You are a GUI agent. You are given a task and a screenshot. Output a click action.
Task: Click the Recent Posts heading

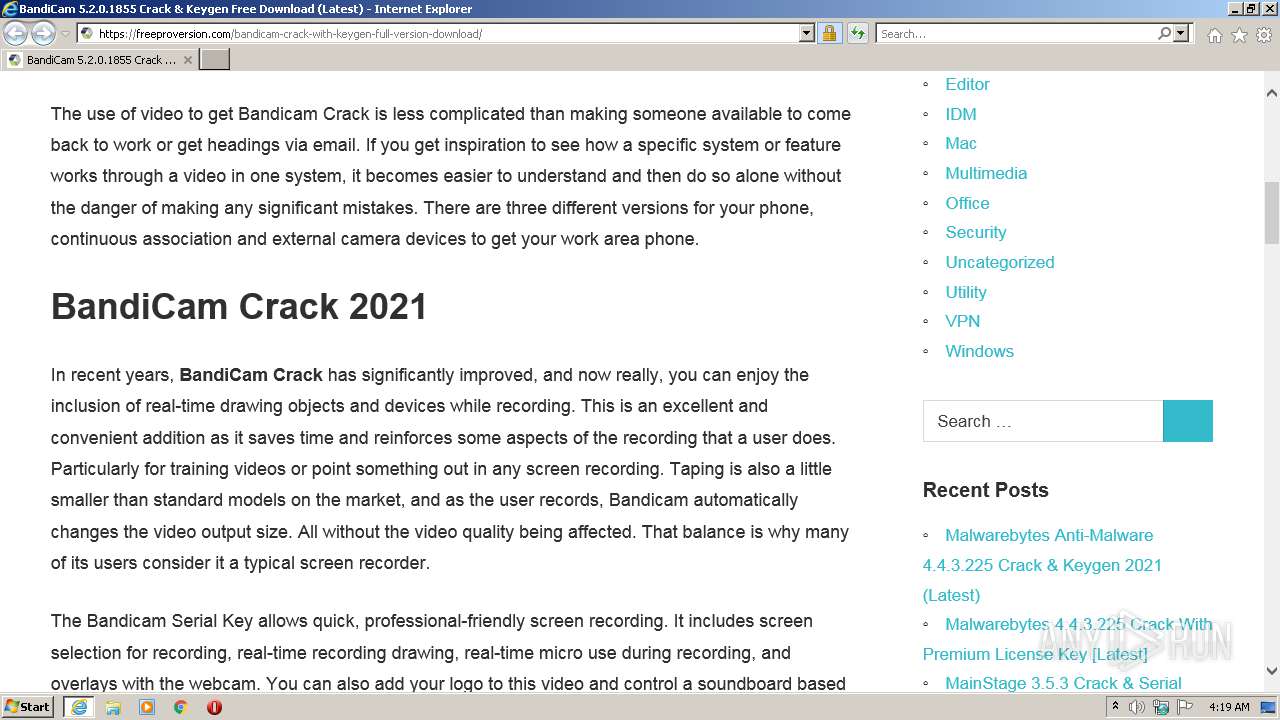point(986,490)
